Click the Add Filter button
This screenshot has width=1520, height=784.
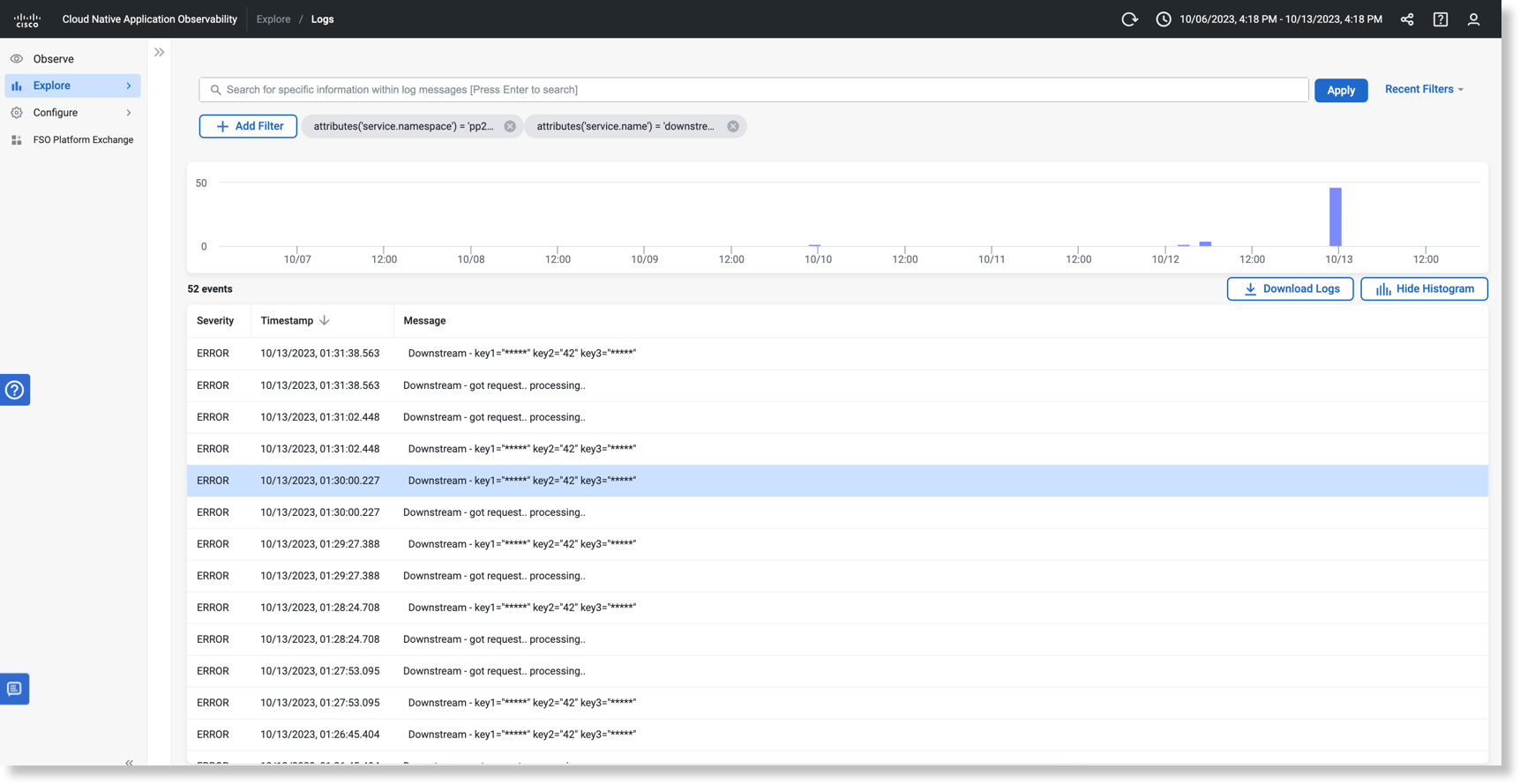[248, 127]
